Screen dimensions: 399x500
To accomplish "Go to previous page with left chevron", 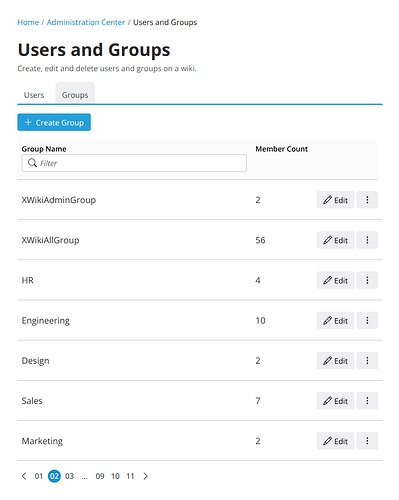I will tap(24, 476).
